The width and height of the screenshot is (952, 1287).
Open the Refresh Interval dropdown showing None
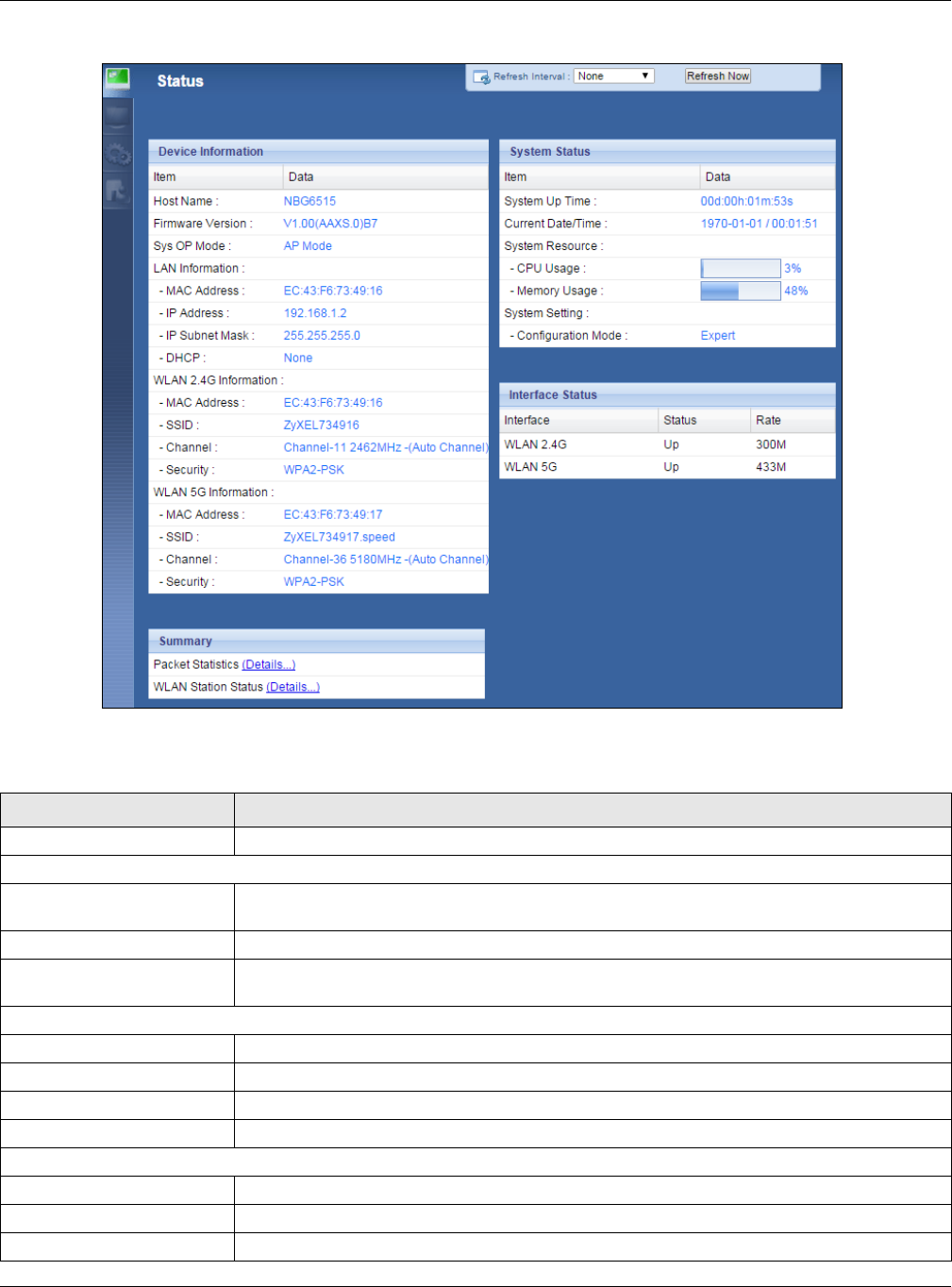pyautogui.click(x=614, y=76)
